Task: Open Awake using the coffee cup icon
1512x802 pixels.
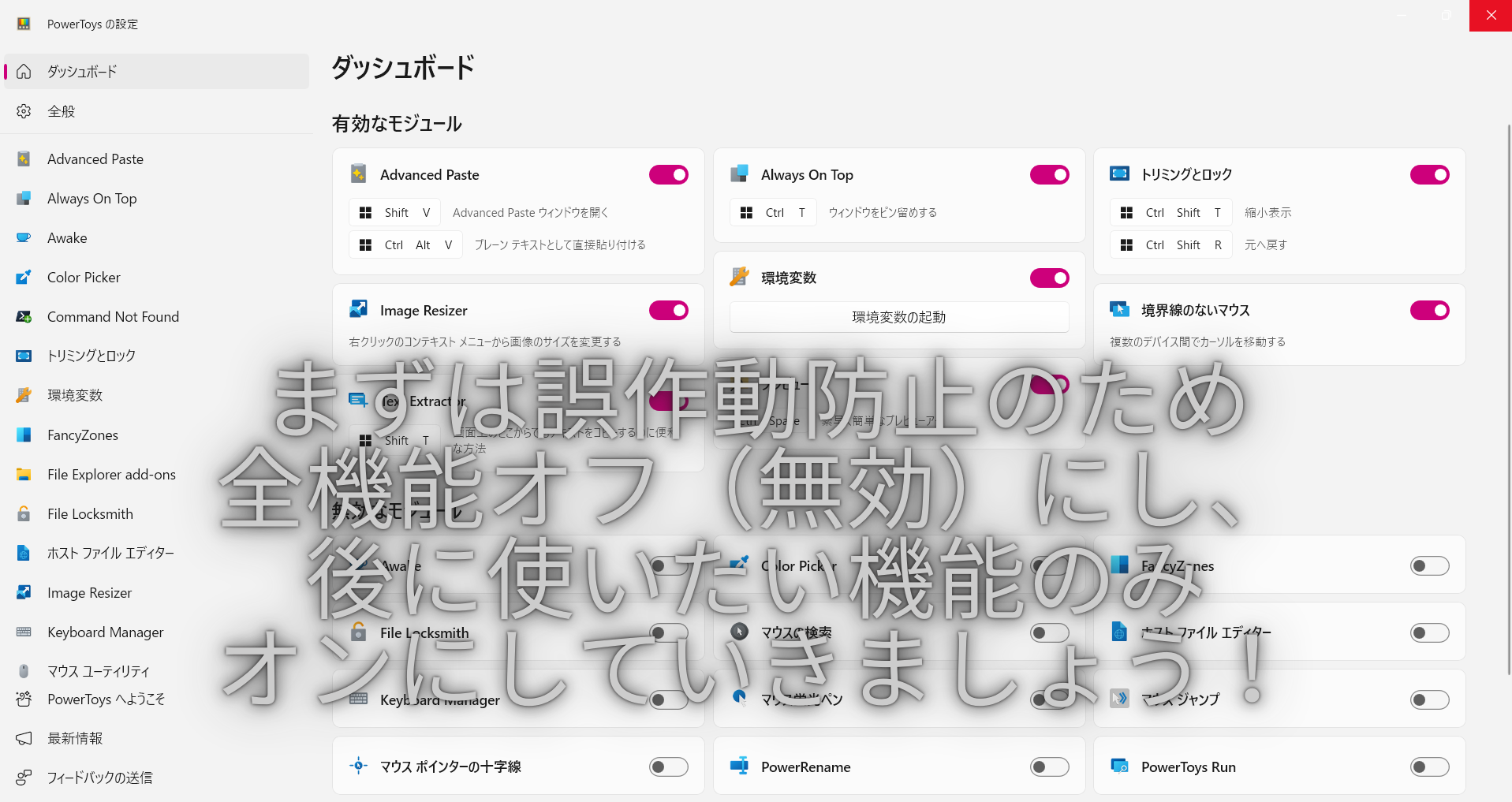Action: point(24,238)
